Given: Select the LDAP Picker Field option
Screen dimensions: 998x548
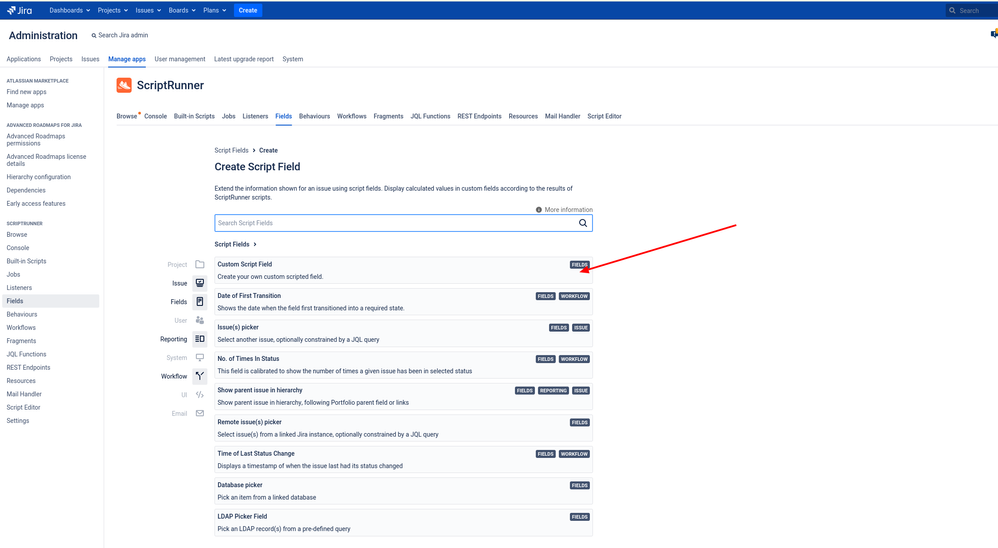Looking at the screenshot, I should tap(404, 523).
